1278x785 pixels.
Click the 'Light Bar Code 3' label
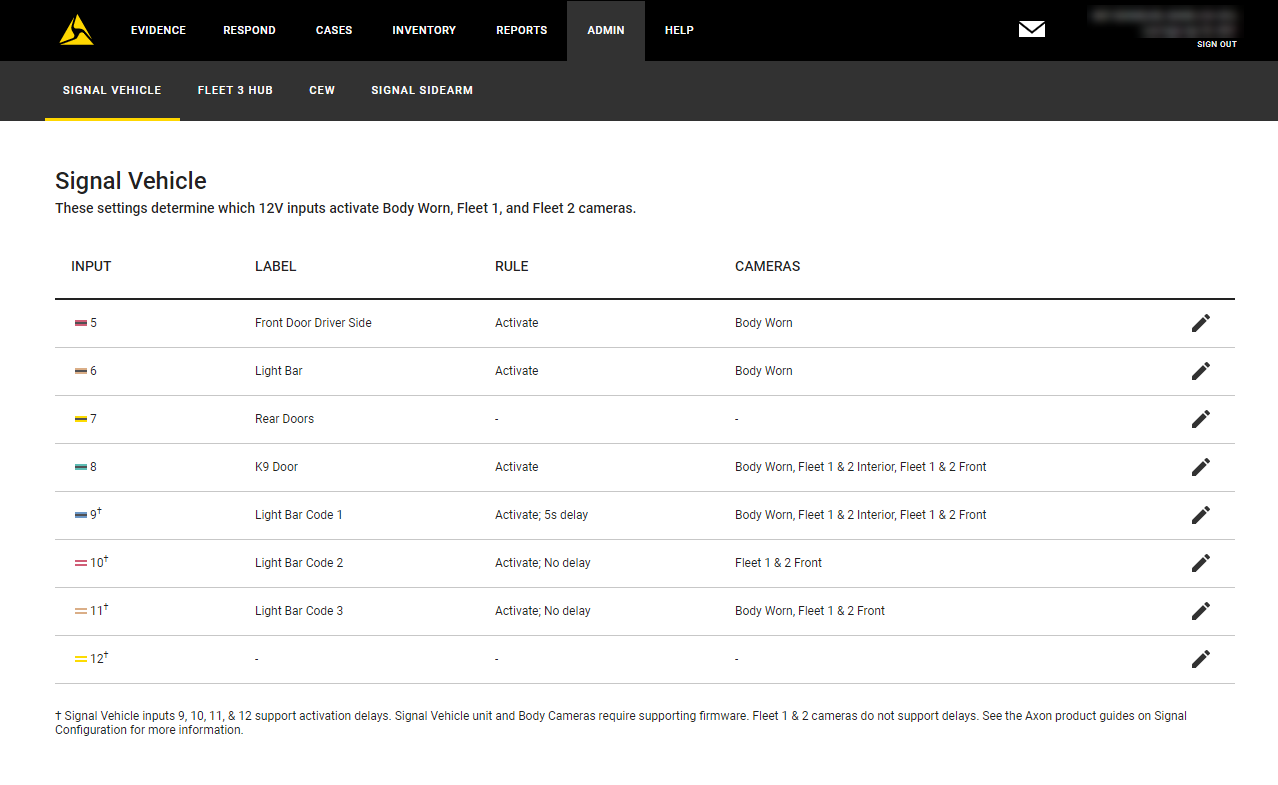pyautogui.click(x=299, y=611)
